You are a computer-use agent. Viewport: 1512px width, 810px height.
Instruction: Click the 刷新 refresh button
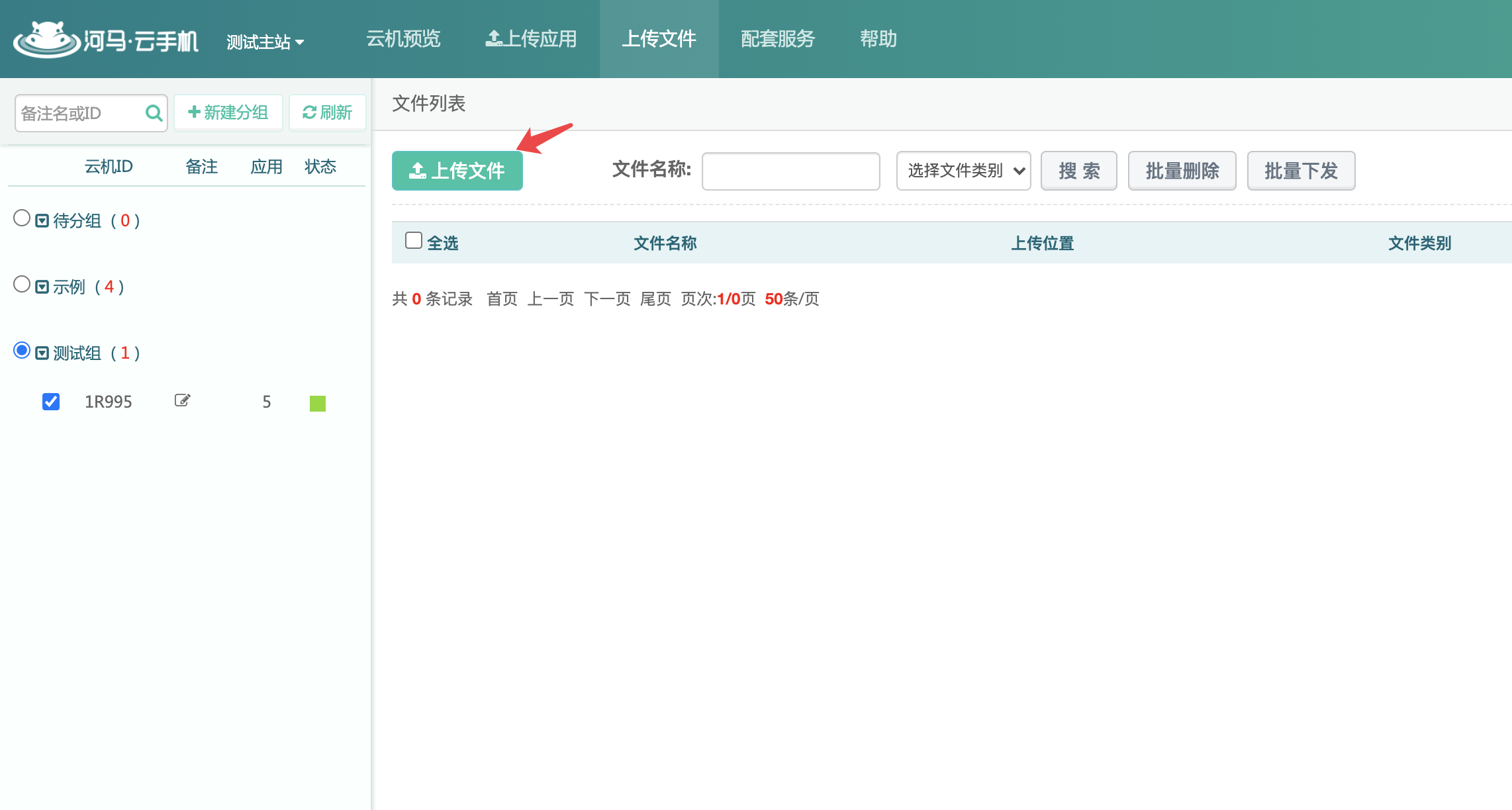[328, 112]
